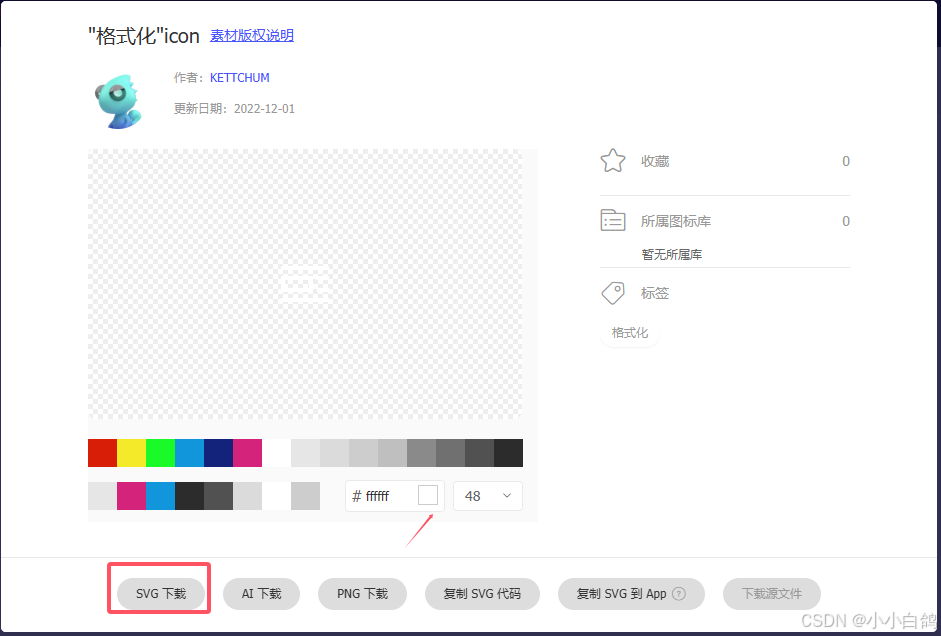This screenshot has height=636, width=941.
Task: Click the 所属图标库 library folder icon
Action: click(613, 220)
